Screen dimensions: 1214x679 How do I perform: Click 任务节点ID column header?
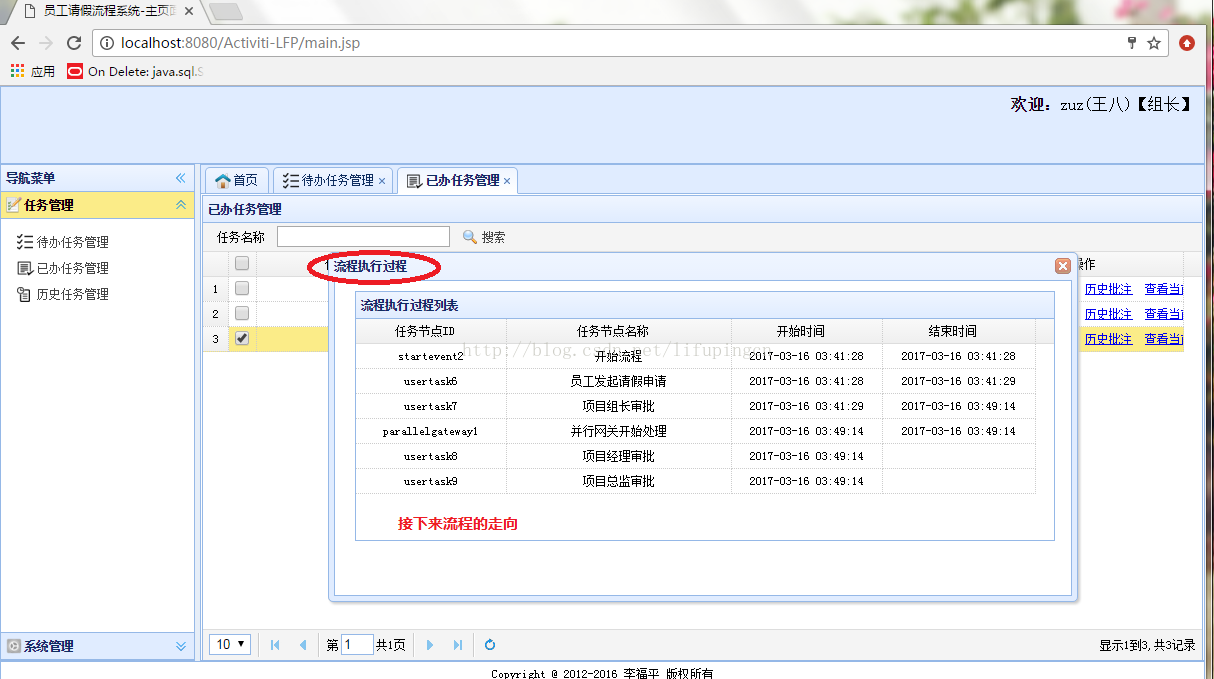(x=431, y=331)
